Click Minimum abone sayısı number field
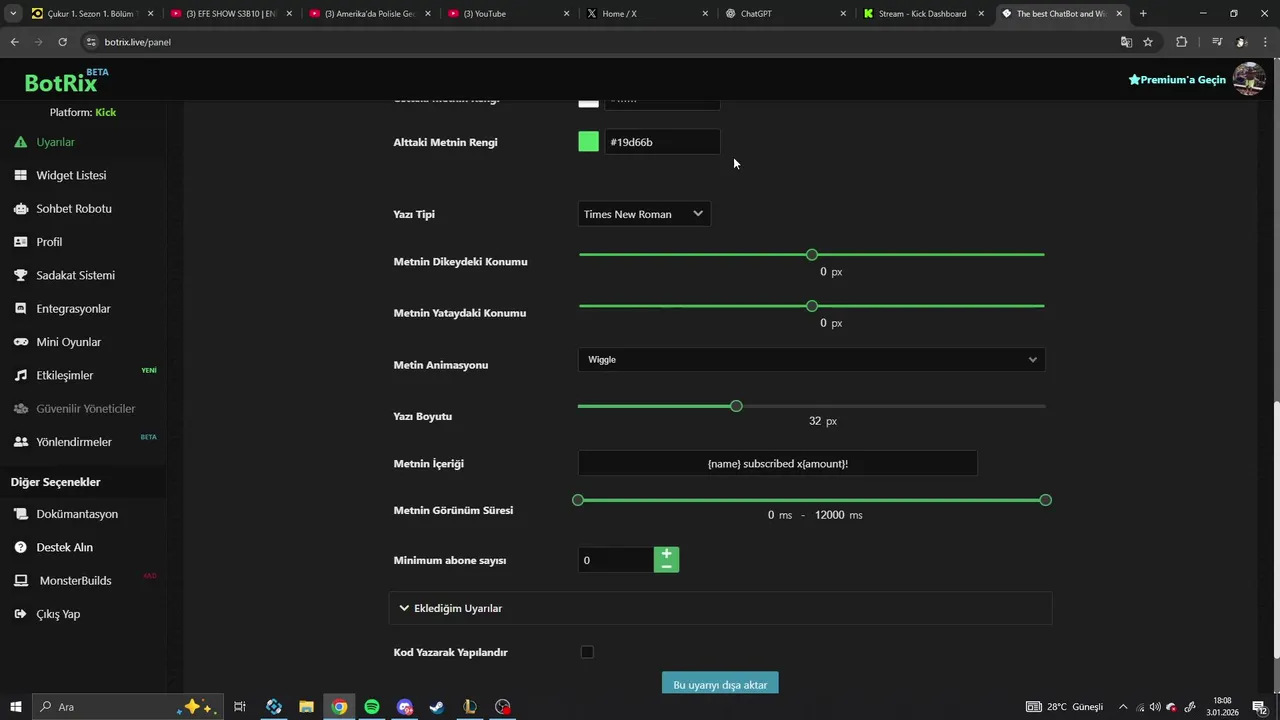 [616, 560]
